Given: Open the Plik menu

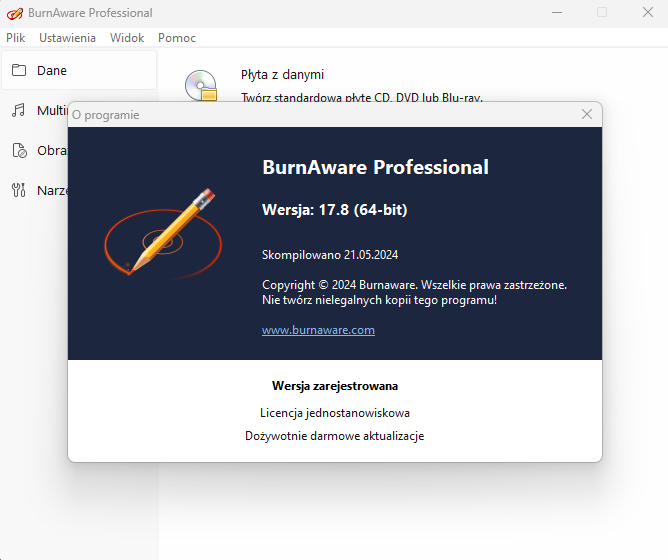Looking at the screenshot, I should pos(15,38).
